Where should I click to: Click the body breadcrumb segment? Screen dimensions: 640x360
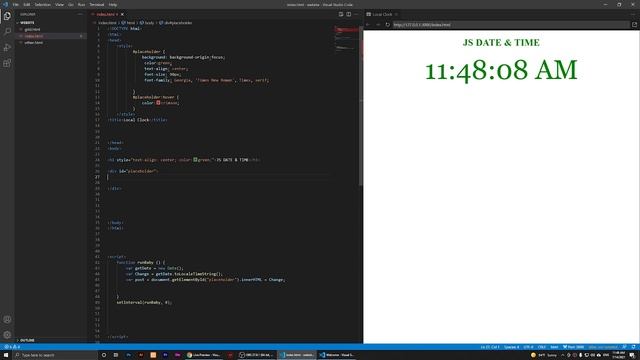[x=147, y=23]
